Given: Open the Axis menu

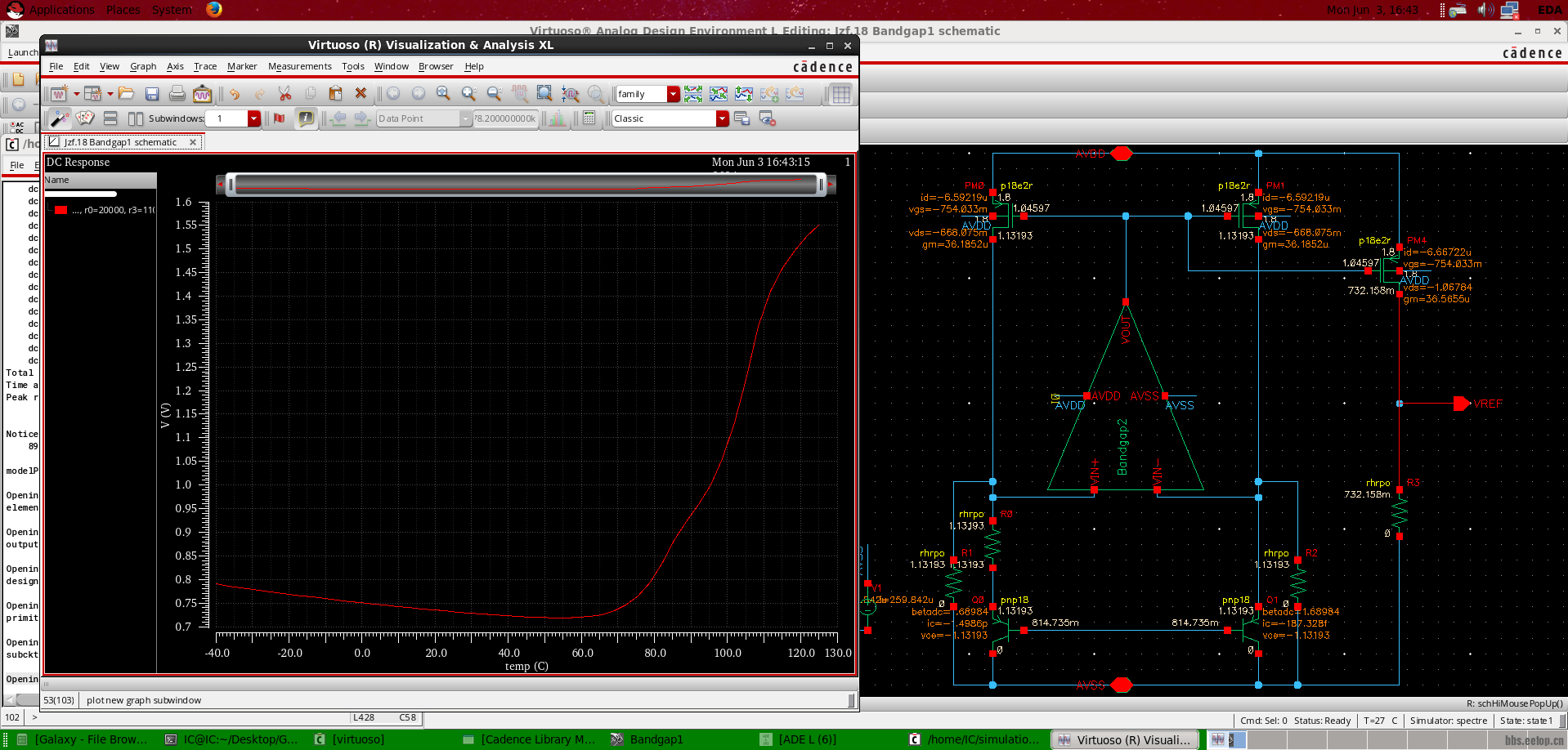Looking at the screenshot, I should 175,66.
